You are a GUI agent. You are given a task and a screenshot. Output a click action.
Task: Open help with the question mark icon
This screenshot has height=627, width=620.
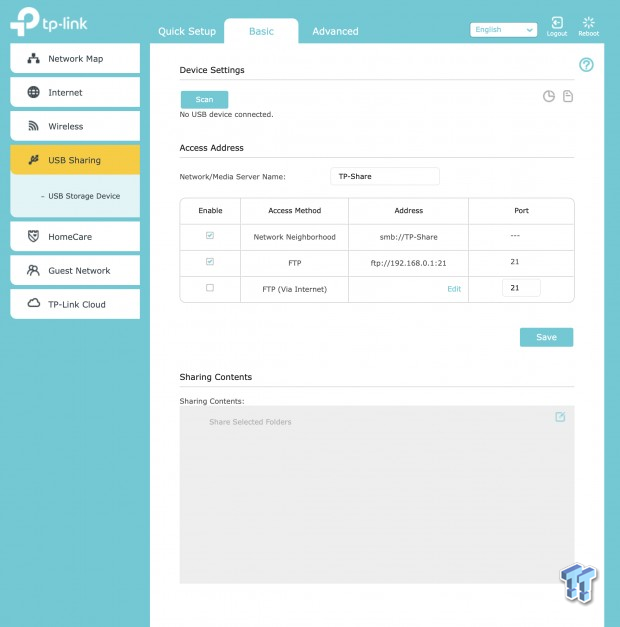click(x=586, y=65)
